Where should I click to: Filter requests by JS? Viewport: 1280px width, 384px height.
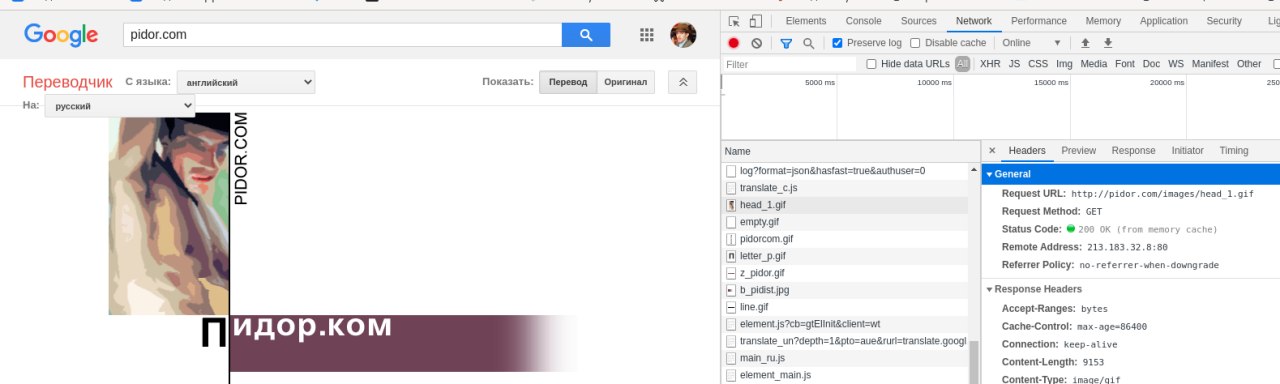tap(1014, 64)
